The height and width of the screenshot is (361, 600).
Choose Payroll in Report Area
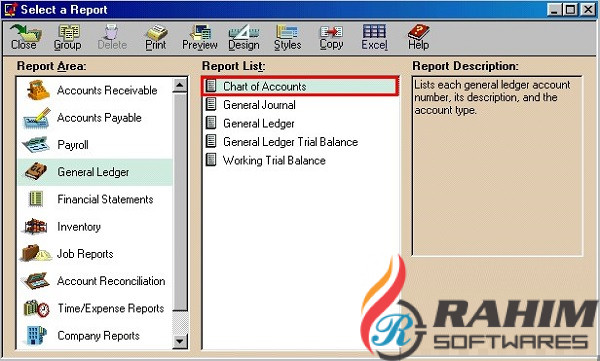(x=73, y=145)
